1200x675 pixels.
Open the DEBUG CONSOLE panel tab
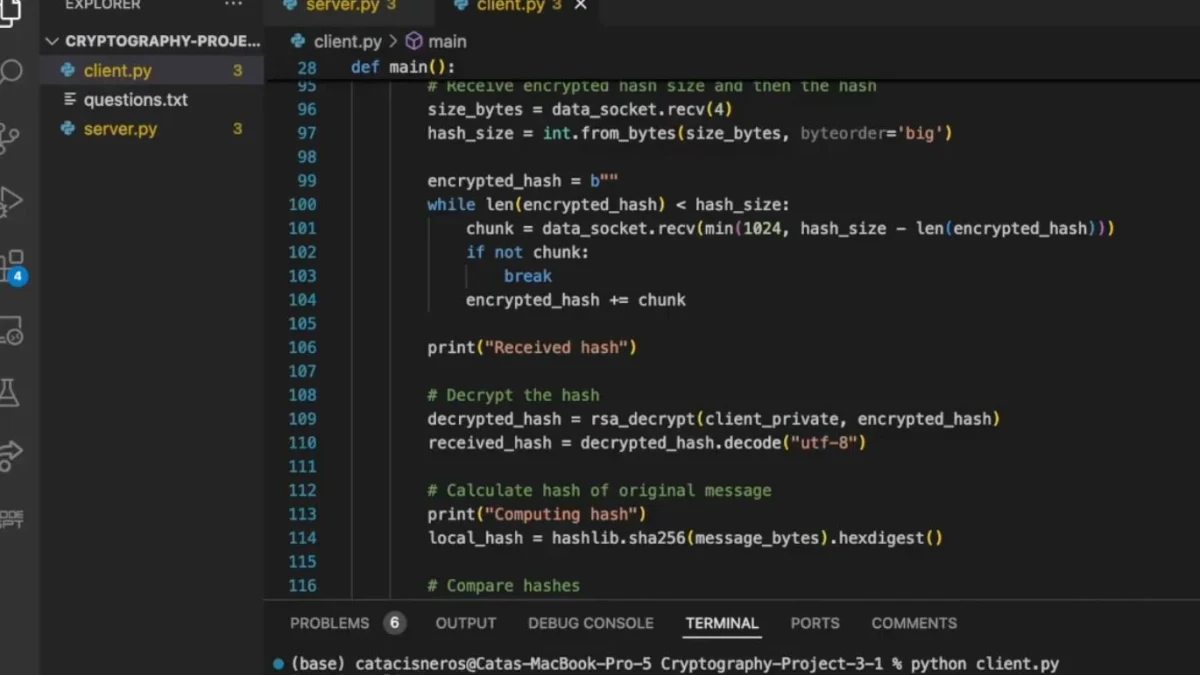[591, 623]
